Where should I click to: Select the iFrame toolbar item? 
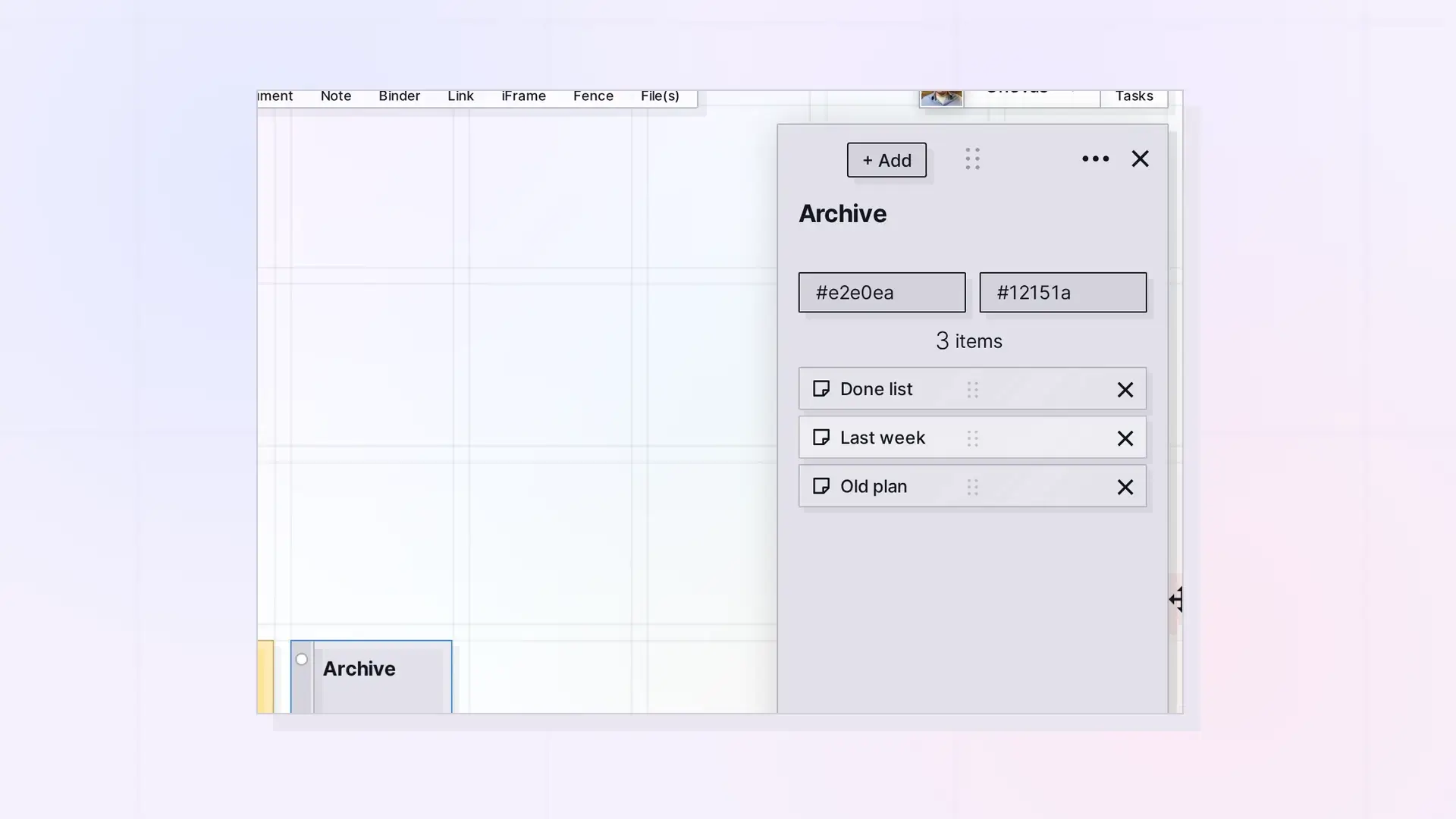[x=524, y=96]
